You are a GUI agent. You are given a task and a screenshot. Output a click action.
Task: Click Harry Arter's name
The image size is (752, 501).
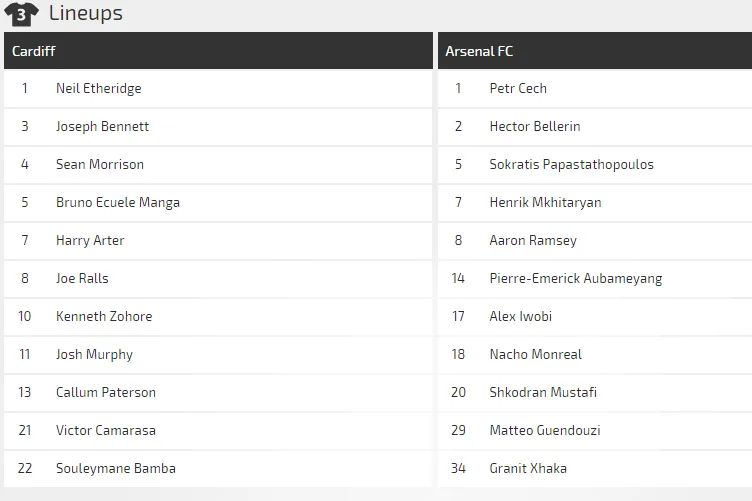point(90,240)
